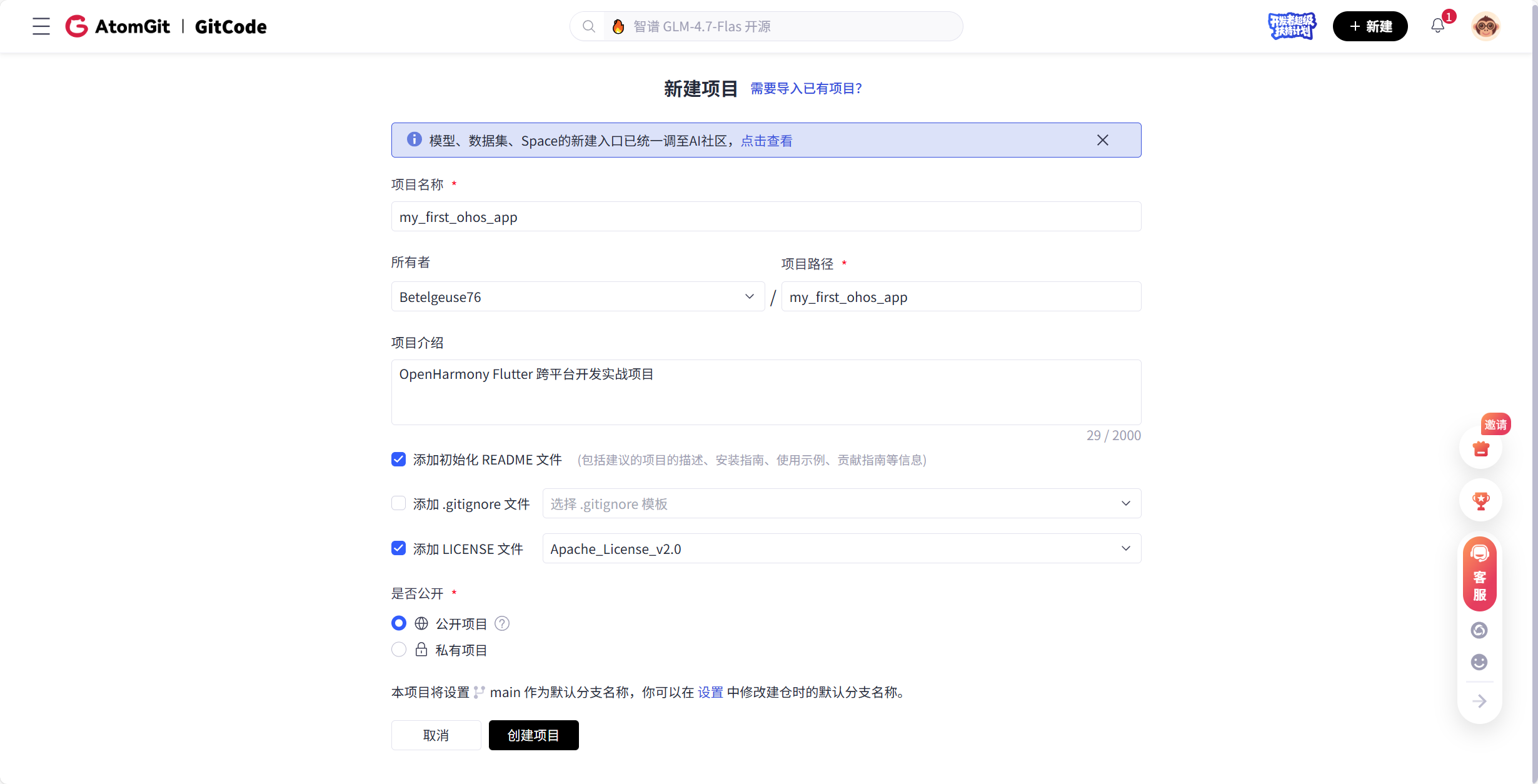Click the smiley feedback icon
1538x784 pixels.
pos(1479,661)
